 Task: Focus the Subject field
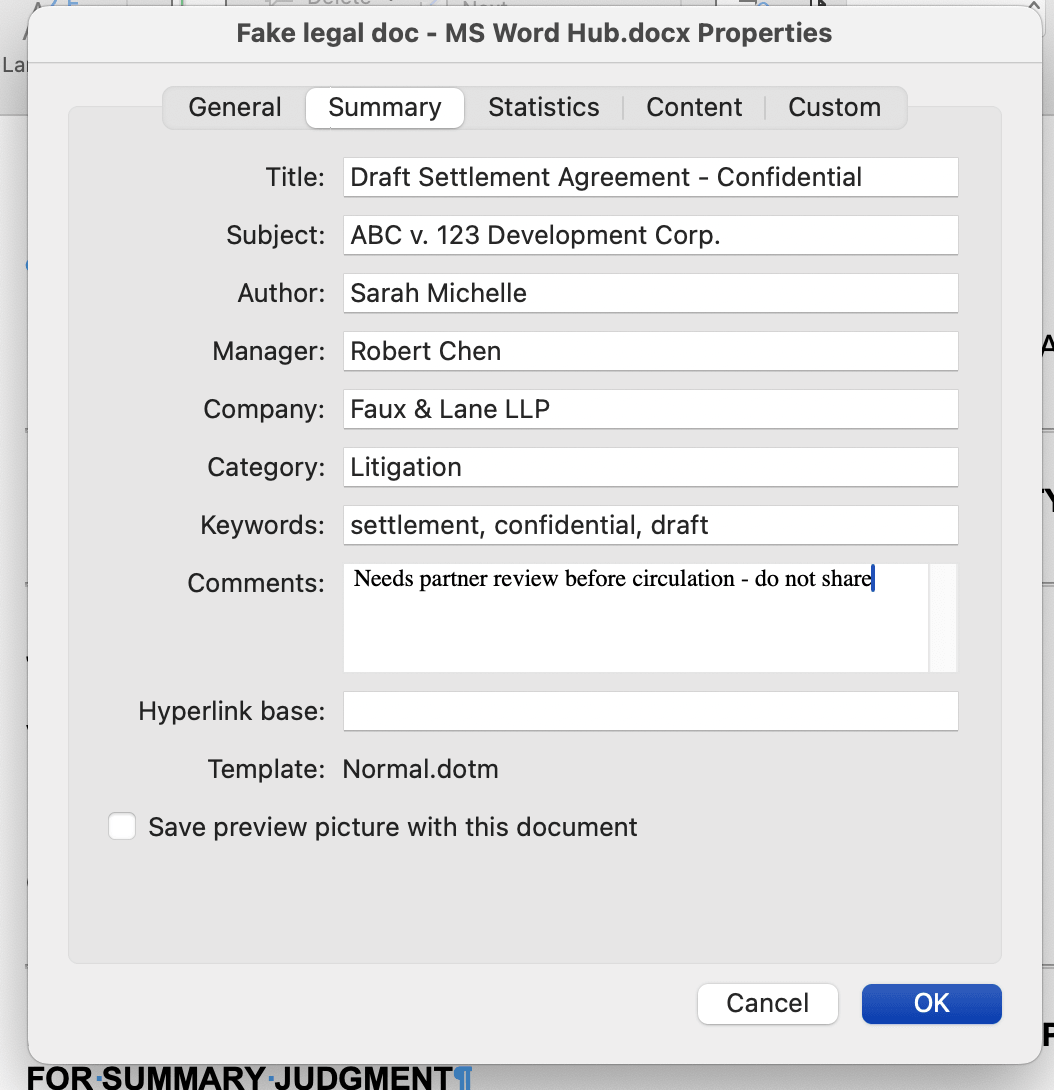tap(650, 236)
